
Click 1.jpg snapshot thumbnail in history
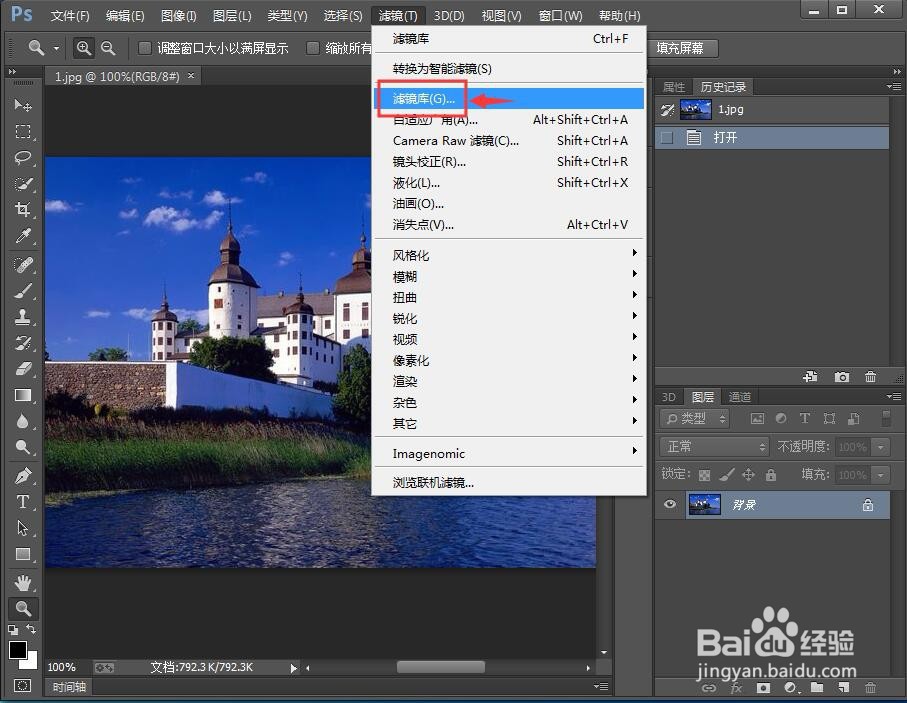[x=695, y=109]
